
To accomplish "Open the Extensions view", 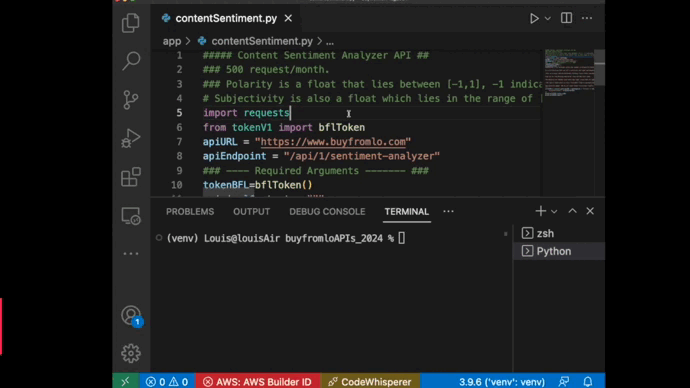I will [131, 177].
